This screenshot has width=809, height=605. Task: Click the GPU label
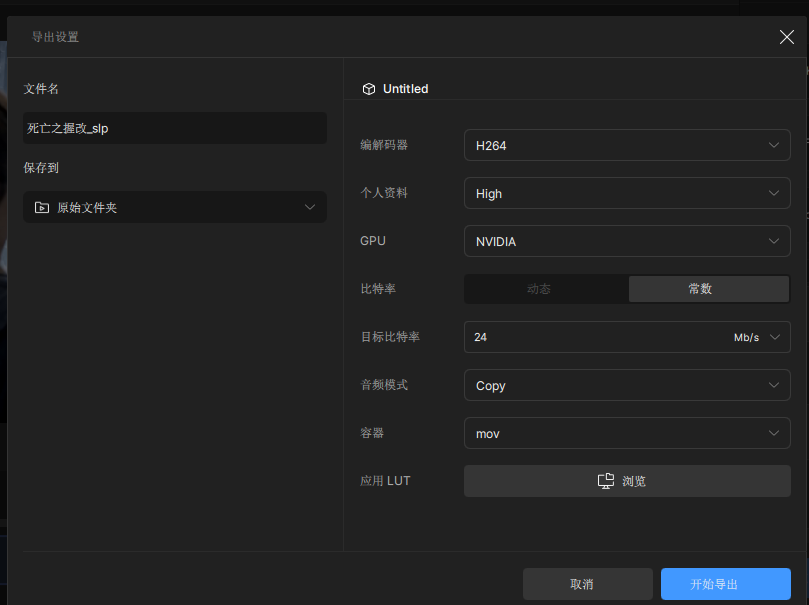pyautogui.click(x=373, y=241)
